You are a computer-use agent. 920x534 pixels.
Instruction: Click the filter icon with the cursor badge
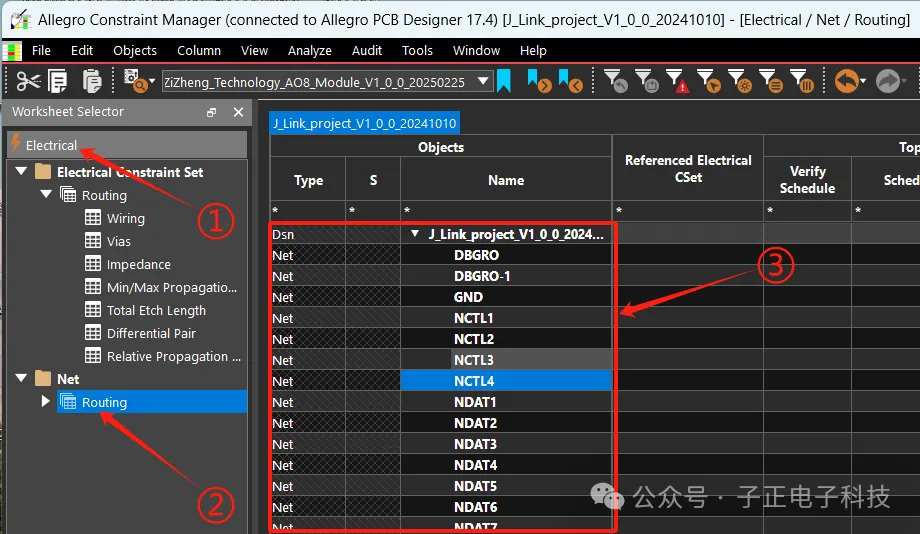click(709, 81)
